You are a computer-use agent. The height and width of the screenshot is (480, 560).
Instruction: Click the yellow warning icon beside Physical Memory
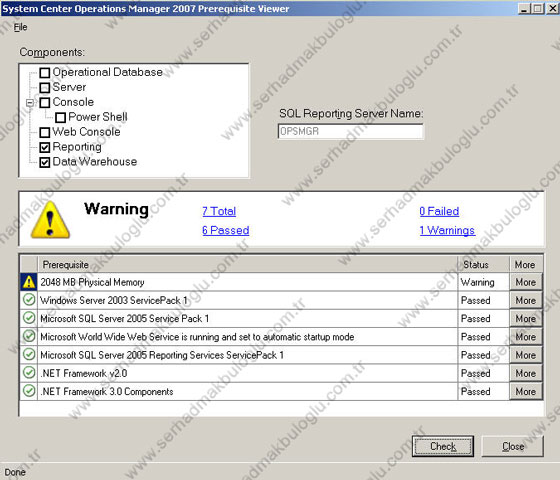pos(29,282)
